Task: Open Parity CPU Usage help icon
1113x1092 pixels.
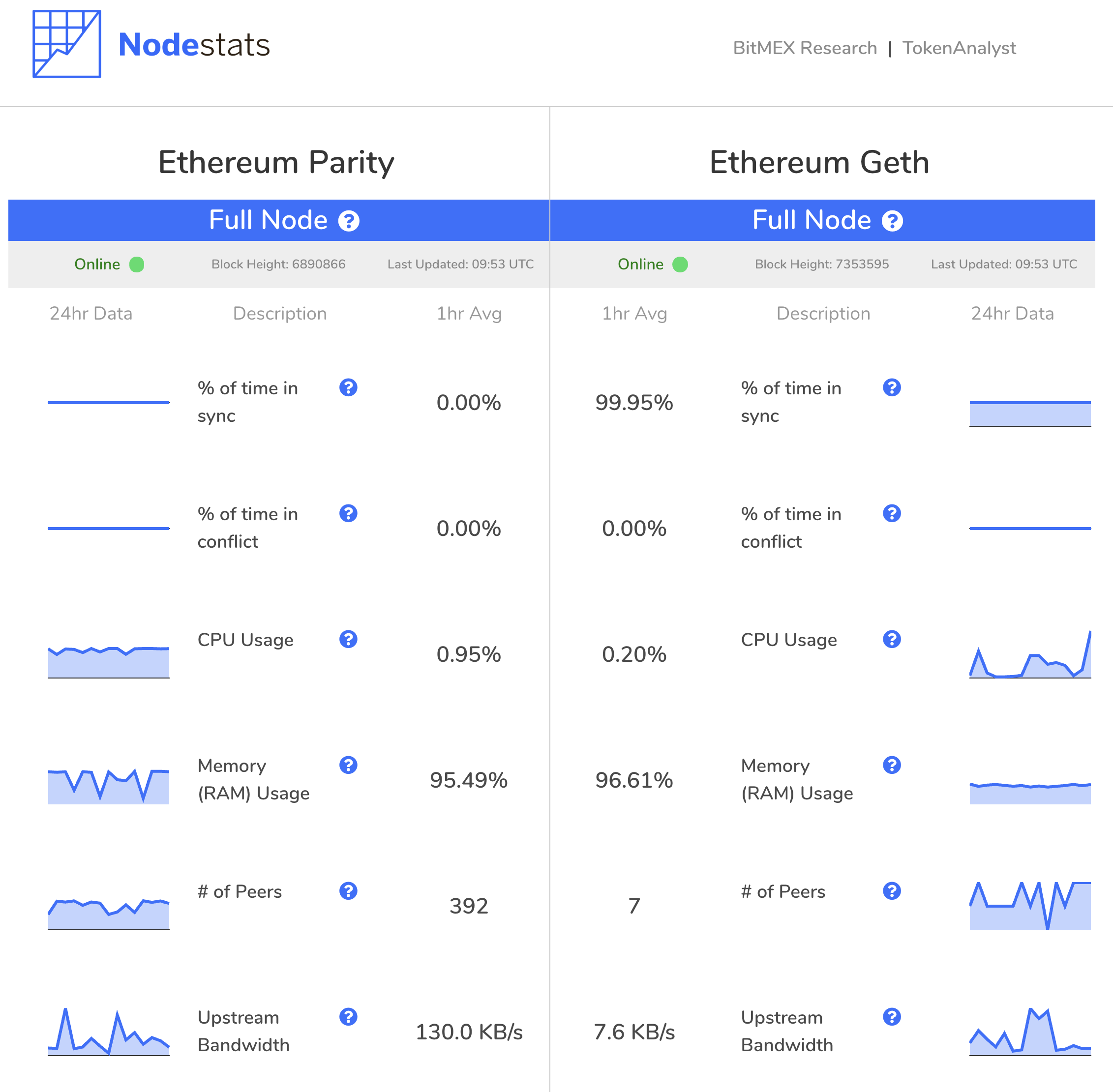Action: tap(348, 639)
